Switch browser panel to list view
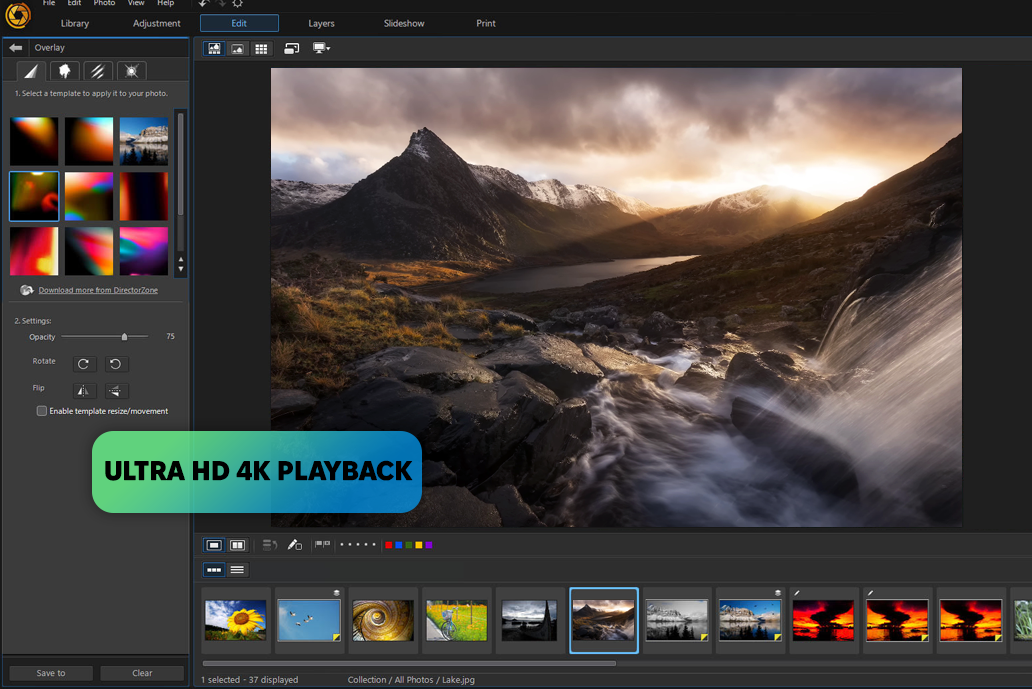 pos(238,570)
